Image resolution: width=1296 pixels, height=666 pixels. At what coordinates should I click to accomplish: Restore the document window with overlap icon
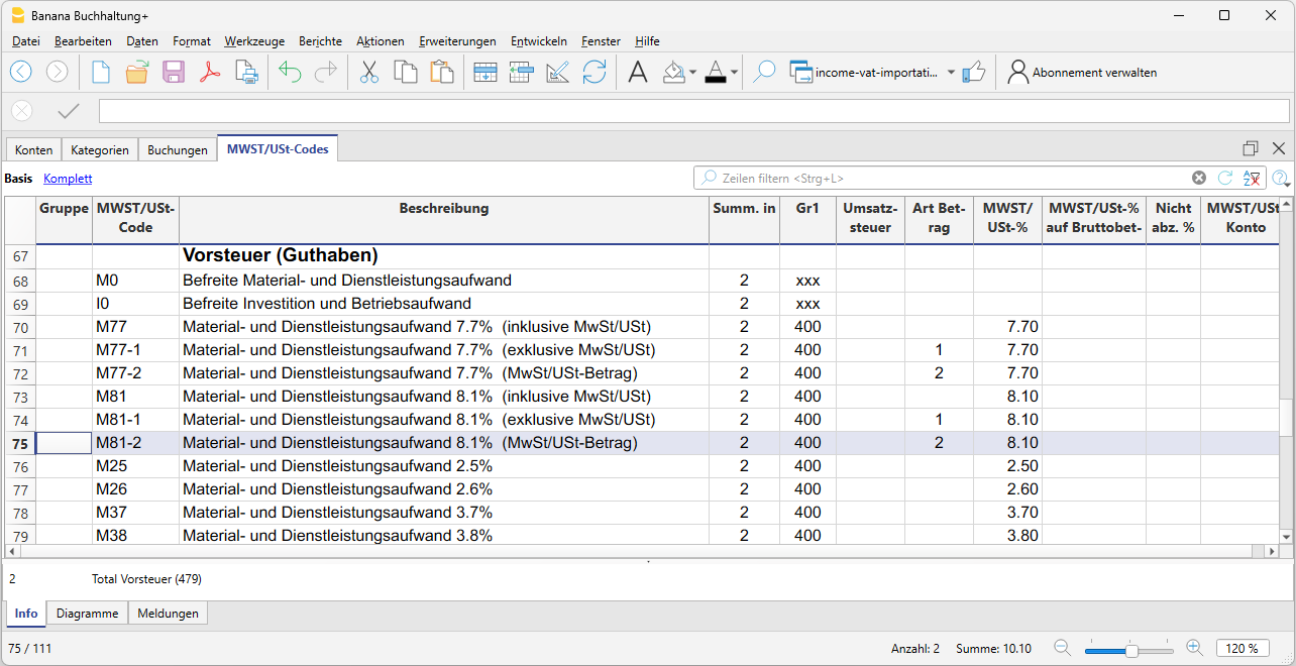[x=1250, y=148]
